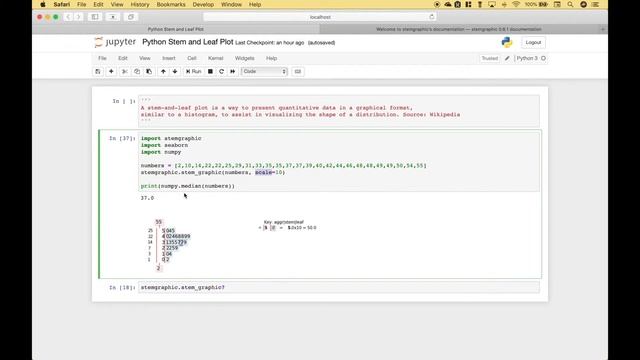Screen dimensions: 640x360
Task: Switch to Python Stem and Leaf Plot tab
Action: pyautogui.click(x=176, y=29)
